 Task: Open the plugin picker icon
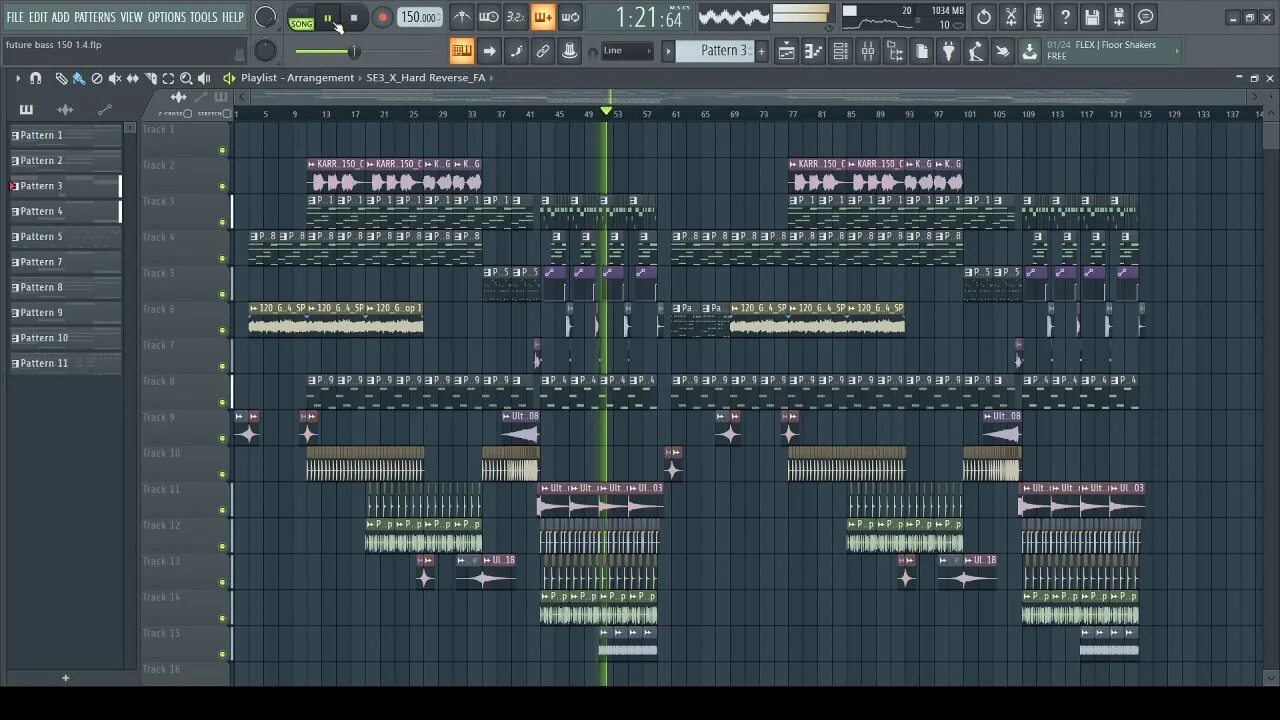tap(949, 51)
